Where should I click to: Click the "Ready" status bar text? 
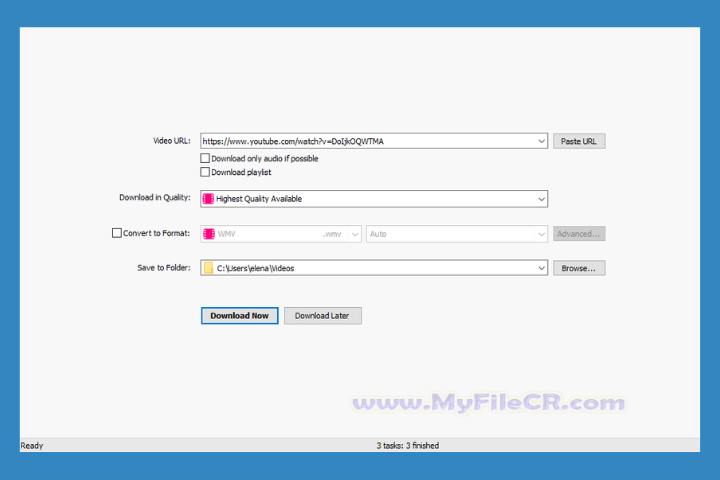(x=32, y=446)
